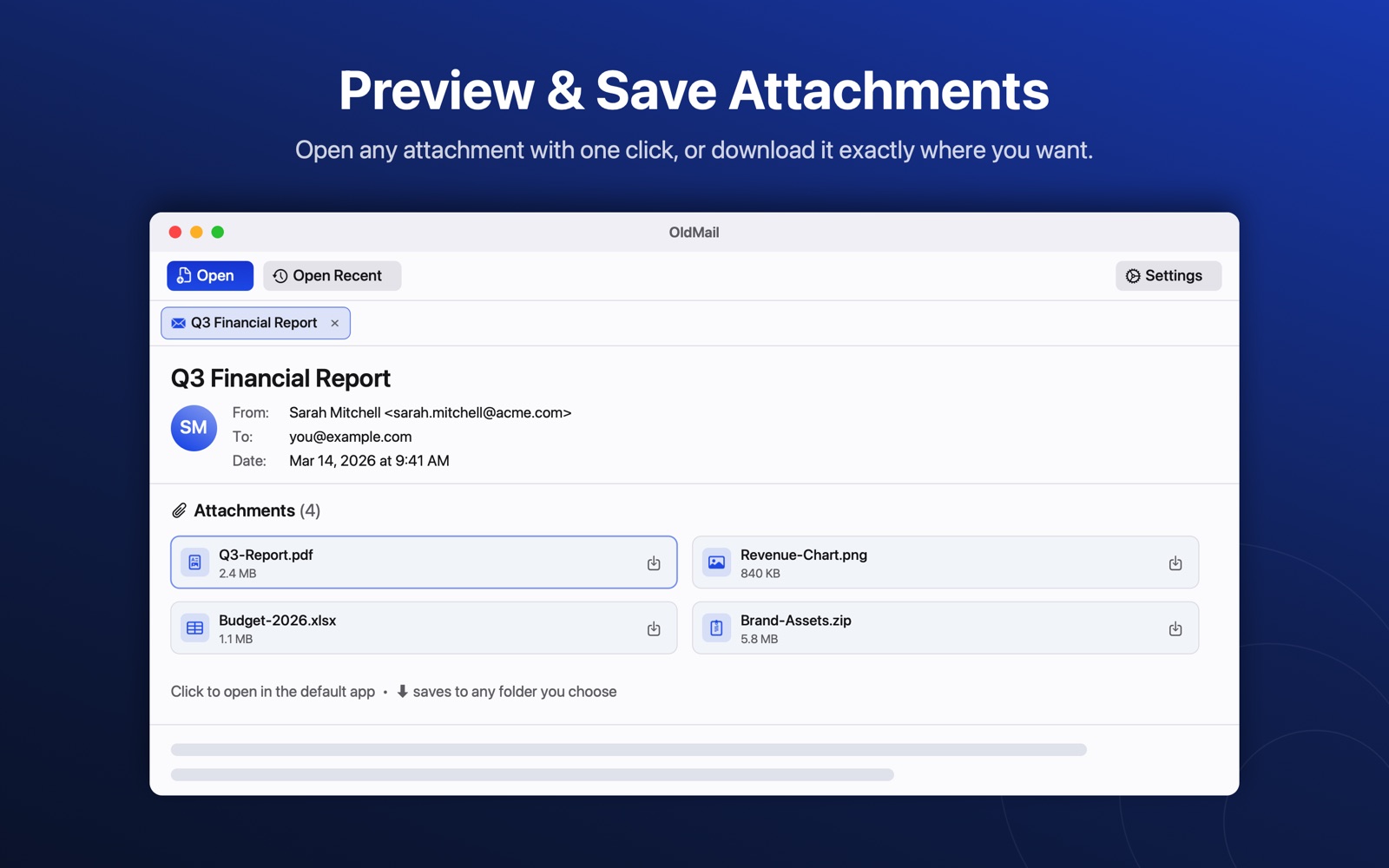Click the 2.4 MB file size label
Viewport: 1389px width, 868px height.
237,574
